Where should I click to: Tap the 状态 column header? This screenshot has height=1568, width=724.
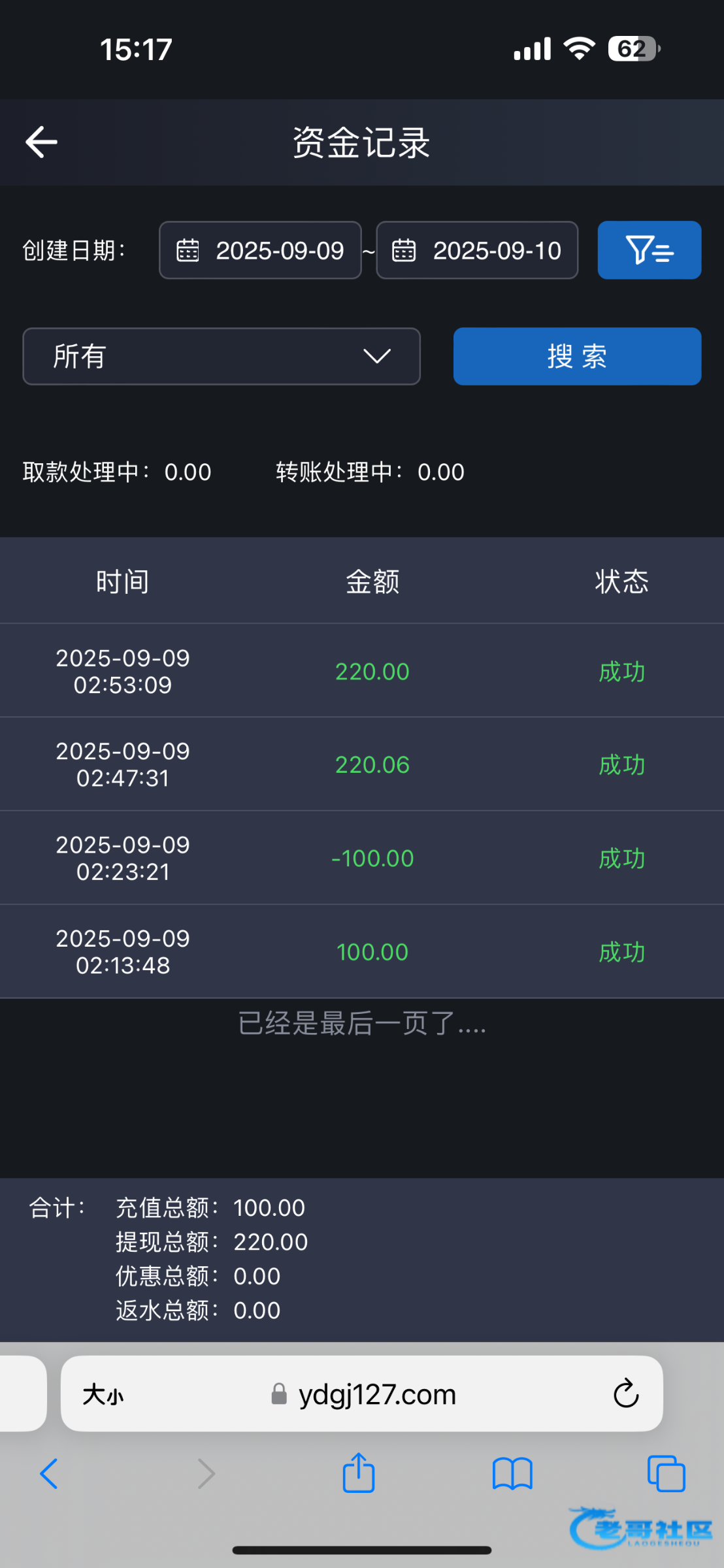click(621, 581)
